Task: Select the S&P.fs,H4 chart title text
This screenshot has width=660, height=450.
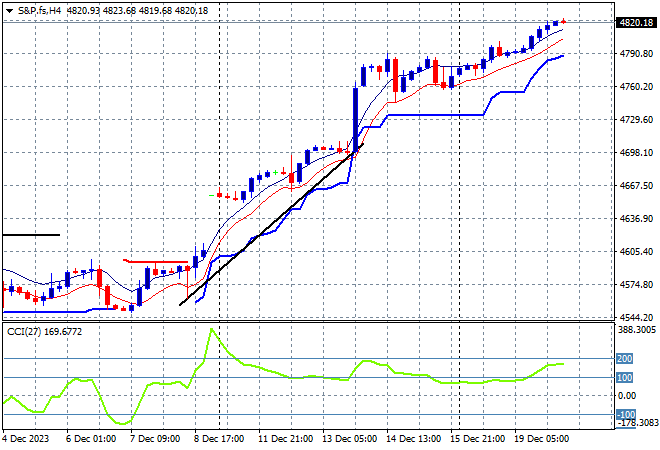Action: click(x=40, y=11)
